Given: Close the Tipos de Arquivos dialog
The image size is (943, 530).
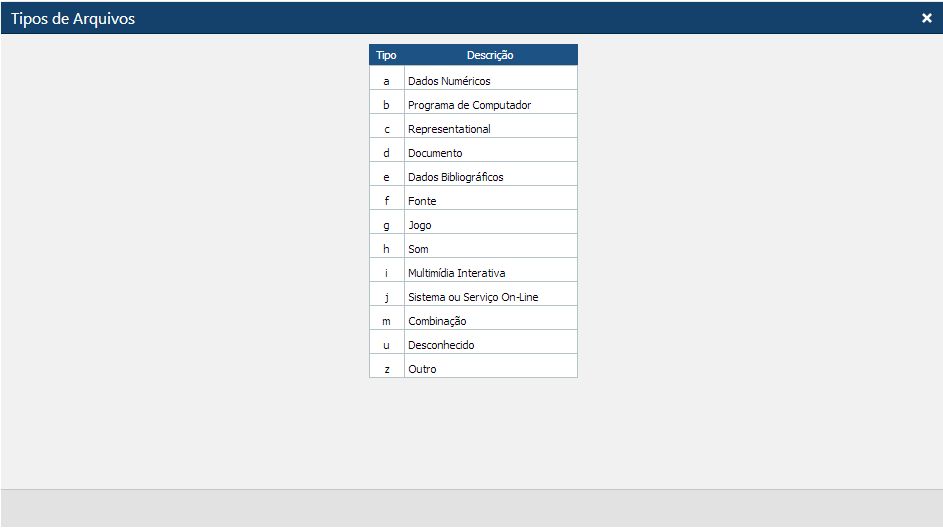Looking at the screenshot, I should (926, 18).
